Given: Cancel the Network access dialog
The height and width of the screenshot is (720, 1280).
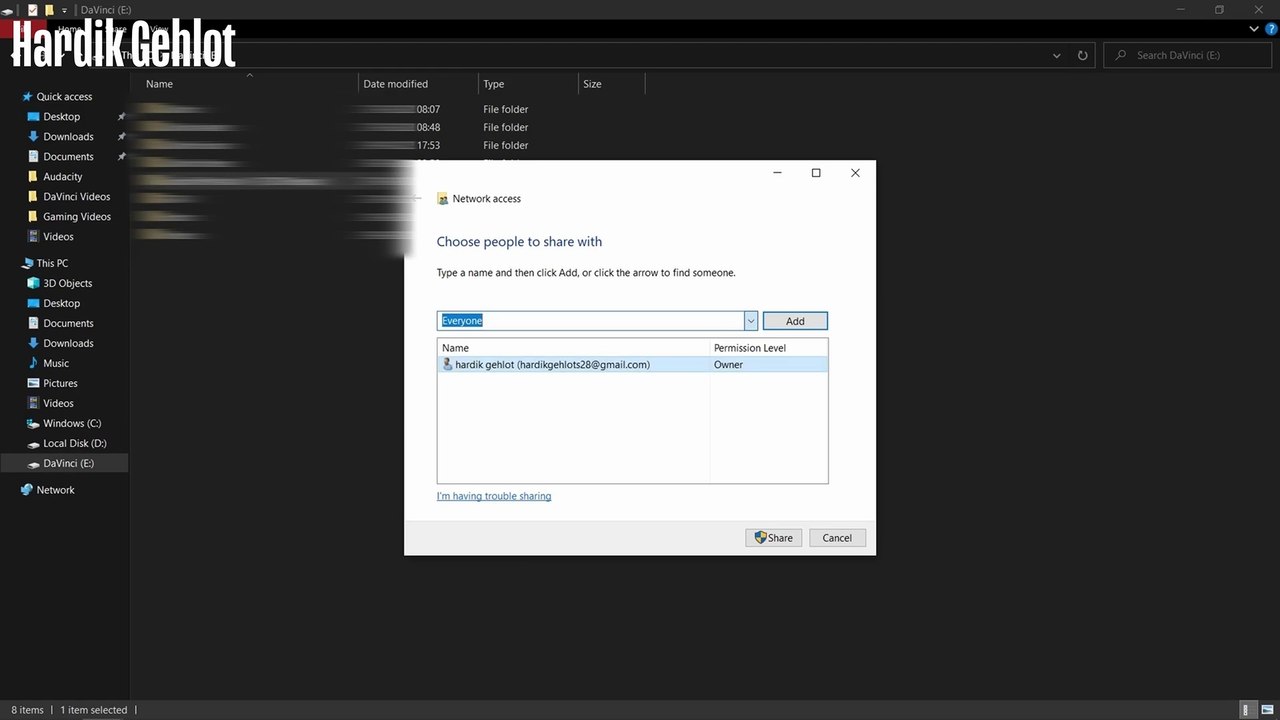Looking at the screenshot, I should tap(837, 538).
